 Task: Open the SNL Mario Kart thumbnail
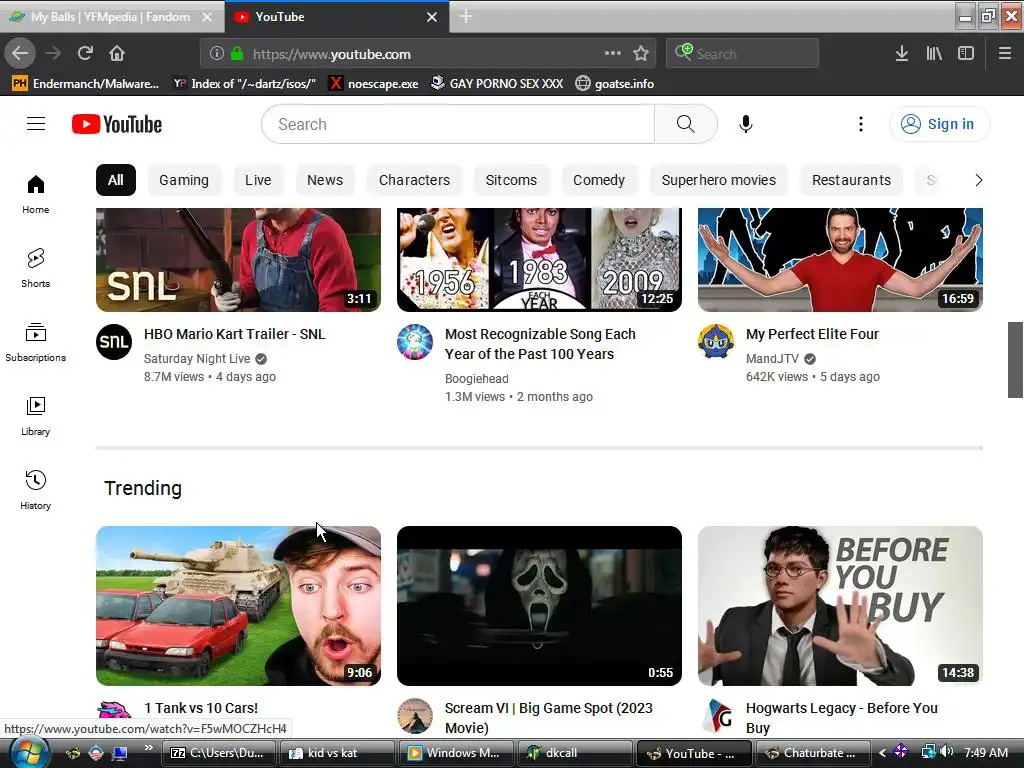[x=238, y=260]
